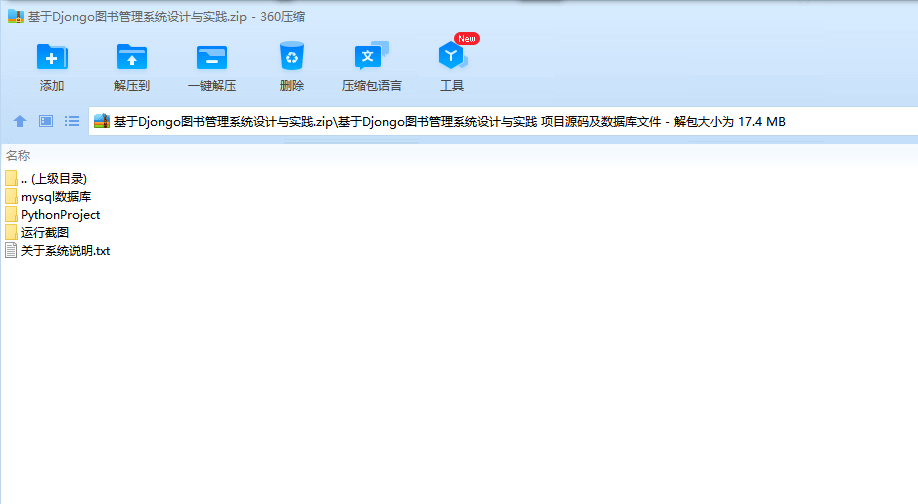Screen dimensions: 918x504
Task: Select the mysql数据库 folder
Action: tap(48, 197)
